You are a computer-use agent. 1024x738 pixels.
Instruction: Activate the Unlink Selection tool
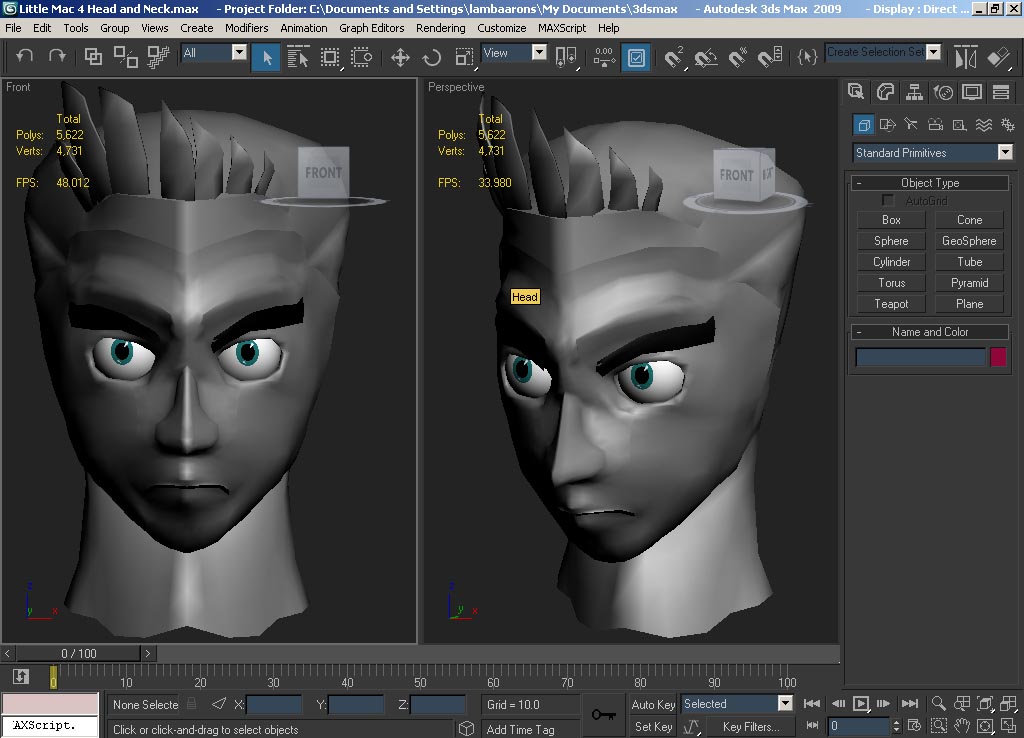coord(125,57)
